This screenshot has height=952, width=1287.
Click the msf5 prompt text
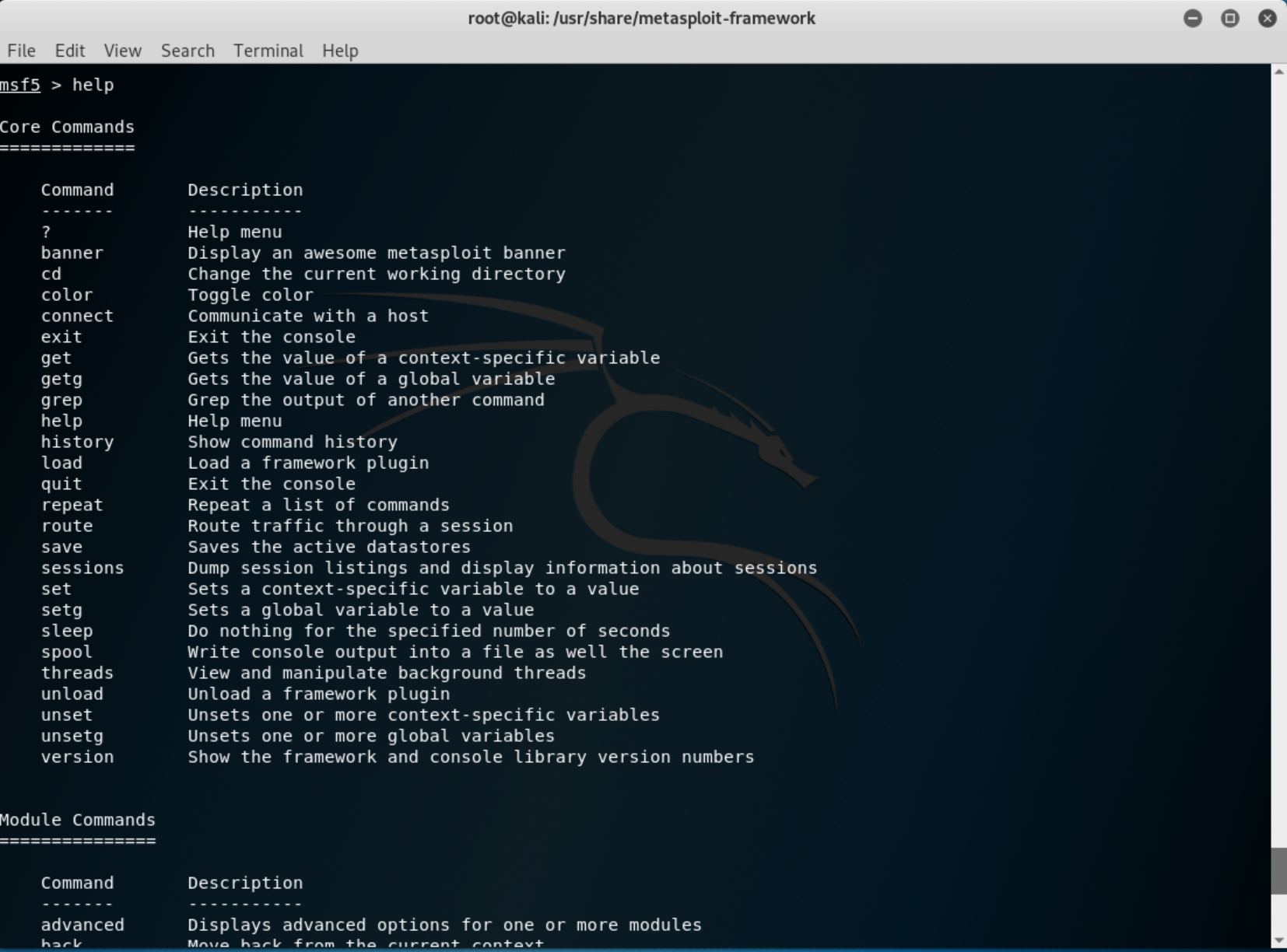(x=20, y=85)
